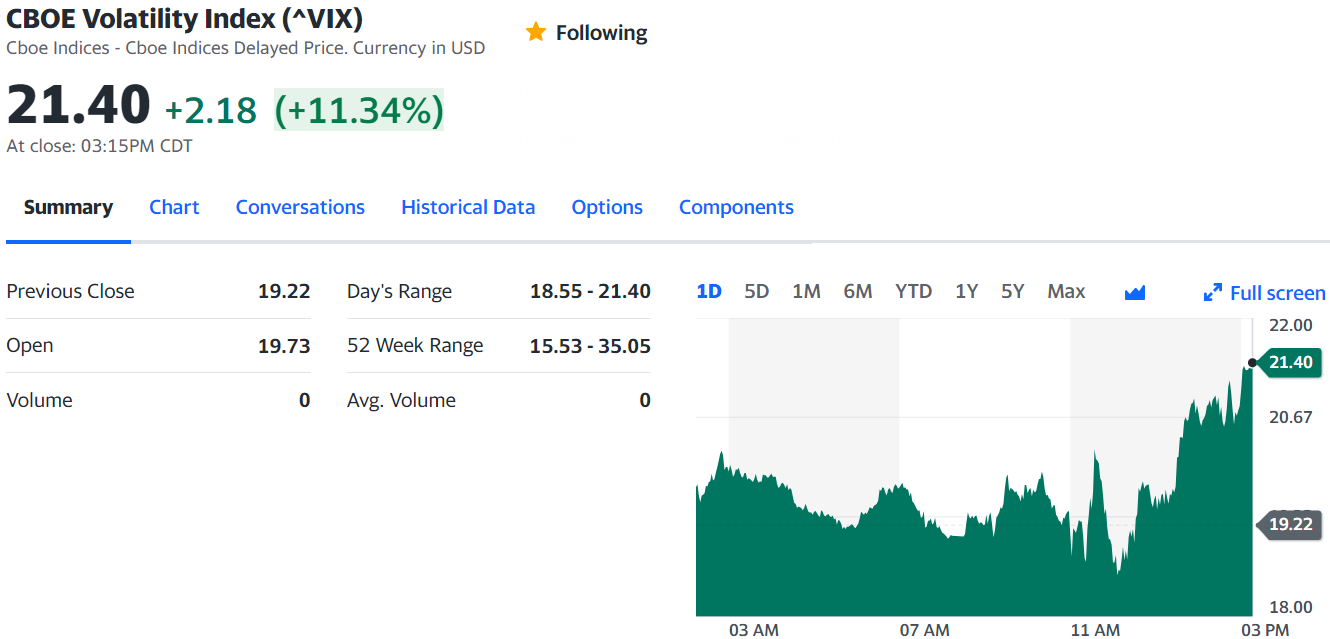Image resolution: width=1330 pixels, height=639 pixels.
Task: Select the Max chart range
Action: [x=1066, y=291]
